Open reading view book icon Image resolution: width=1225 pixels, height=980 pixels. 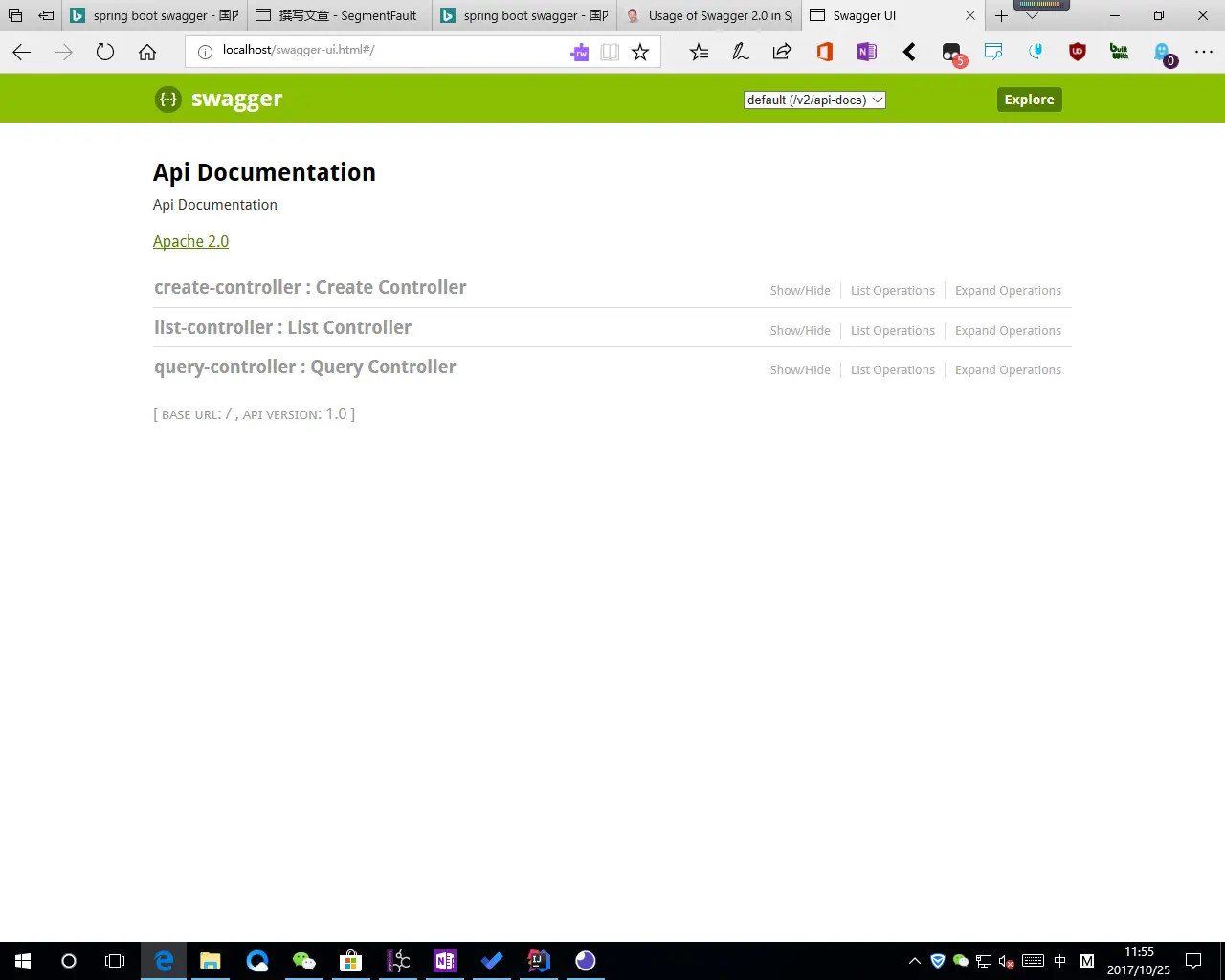pos(610,53)
